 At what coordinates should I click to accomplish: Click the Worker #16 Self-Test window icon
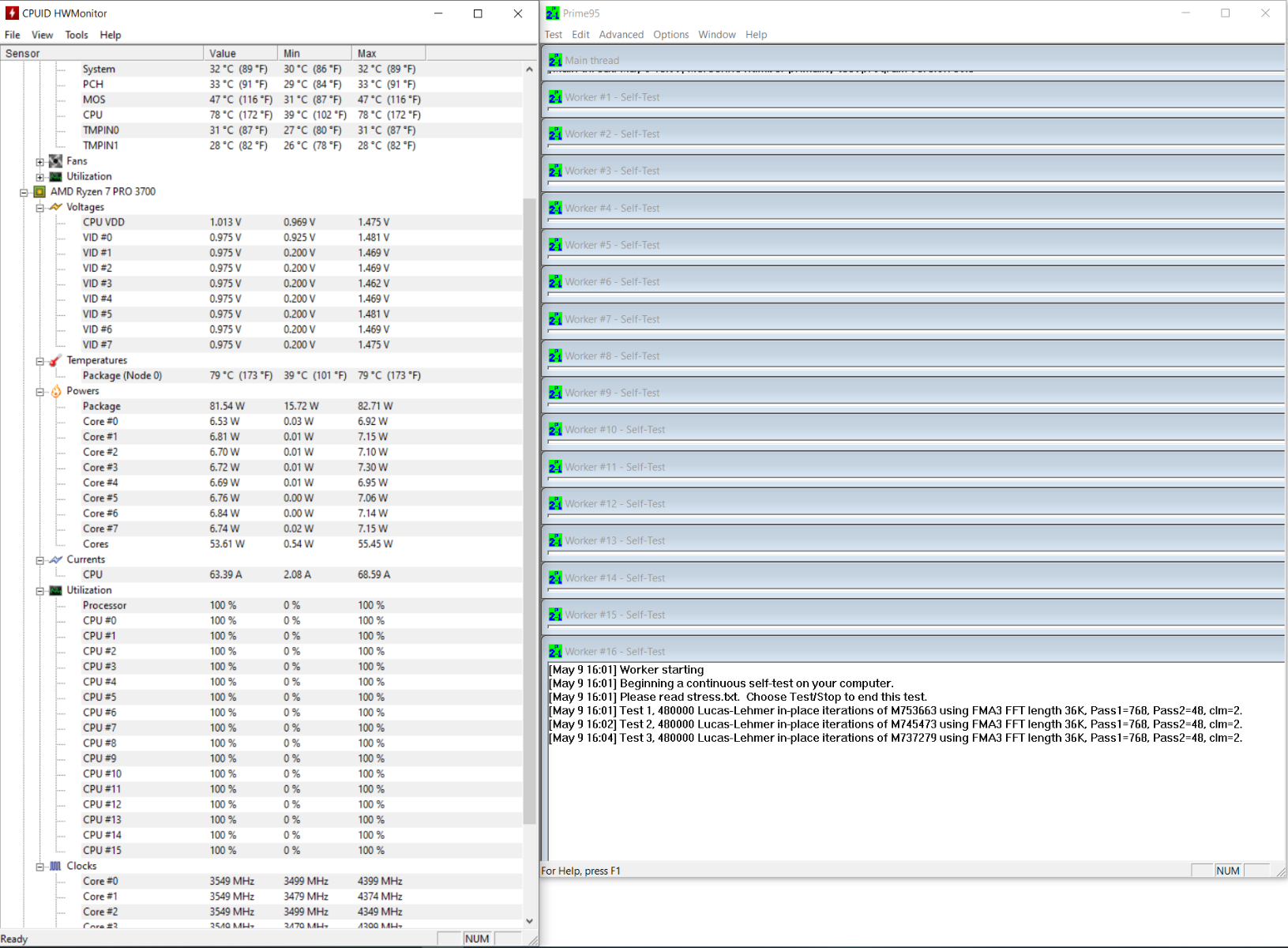pos(555,652)
